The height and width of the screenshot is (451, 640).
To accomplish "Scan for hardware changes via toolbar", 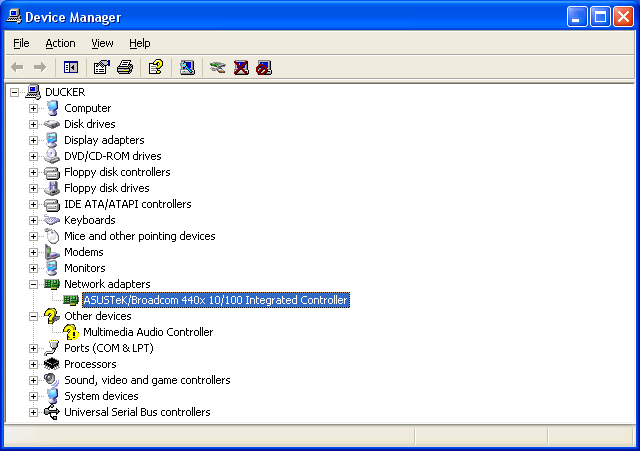I will [187, 68].
